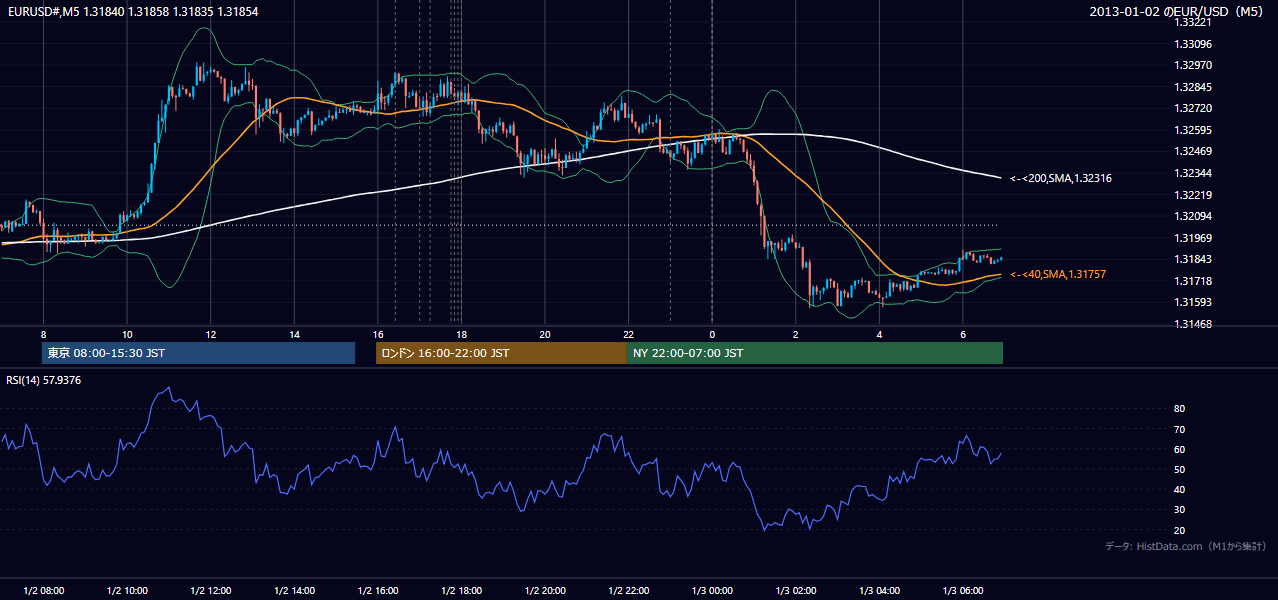1278x600 pixels.
Task: Click hour label 12 under price chart
Action: pos(210,334)
